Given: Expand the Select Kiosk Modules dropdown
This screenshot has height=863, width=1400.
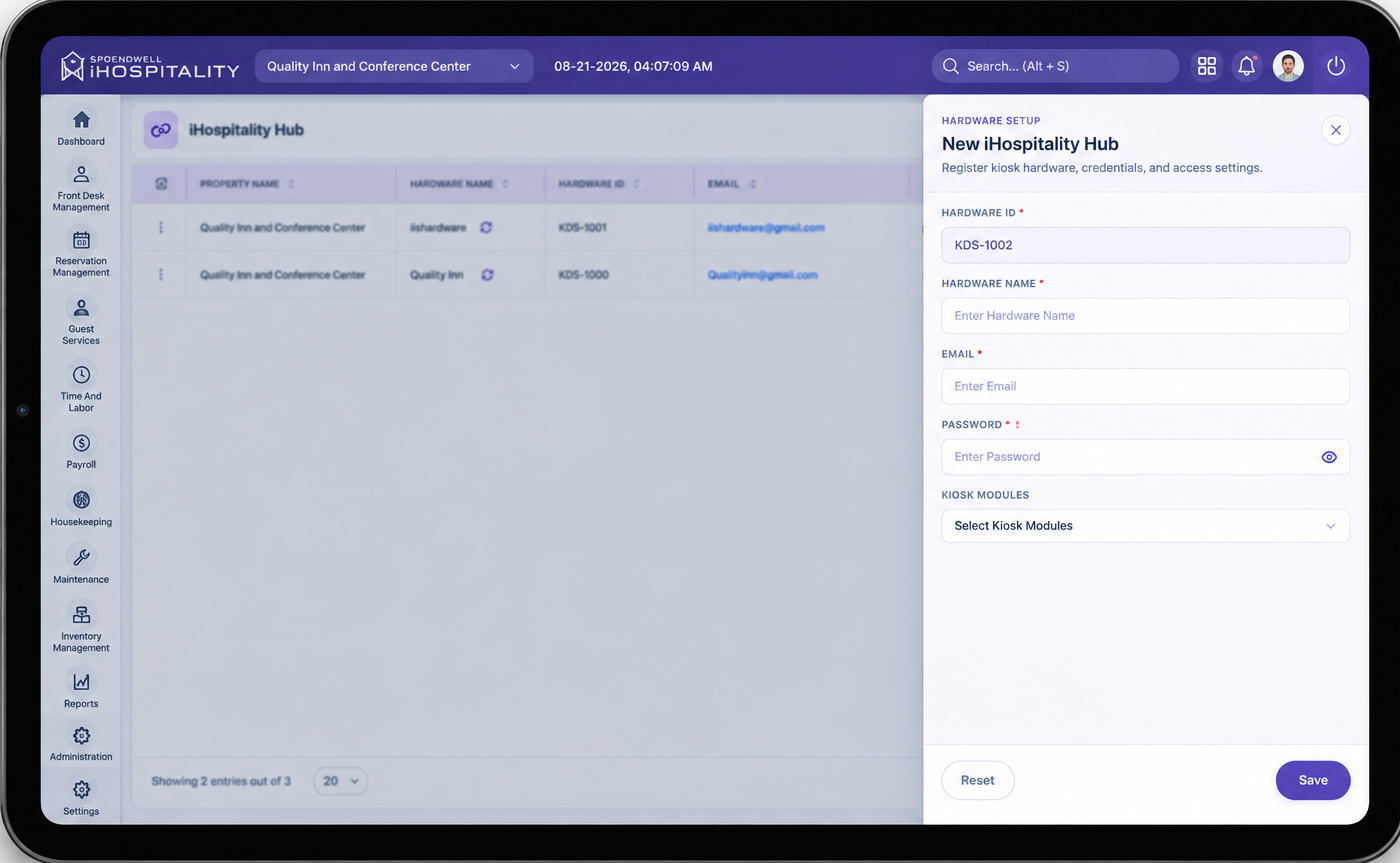Looking at the screenshot, I should coord(1146,526).
